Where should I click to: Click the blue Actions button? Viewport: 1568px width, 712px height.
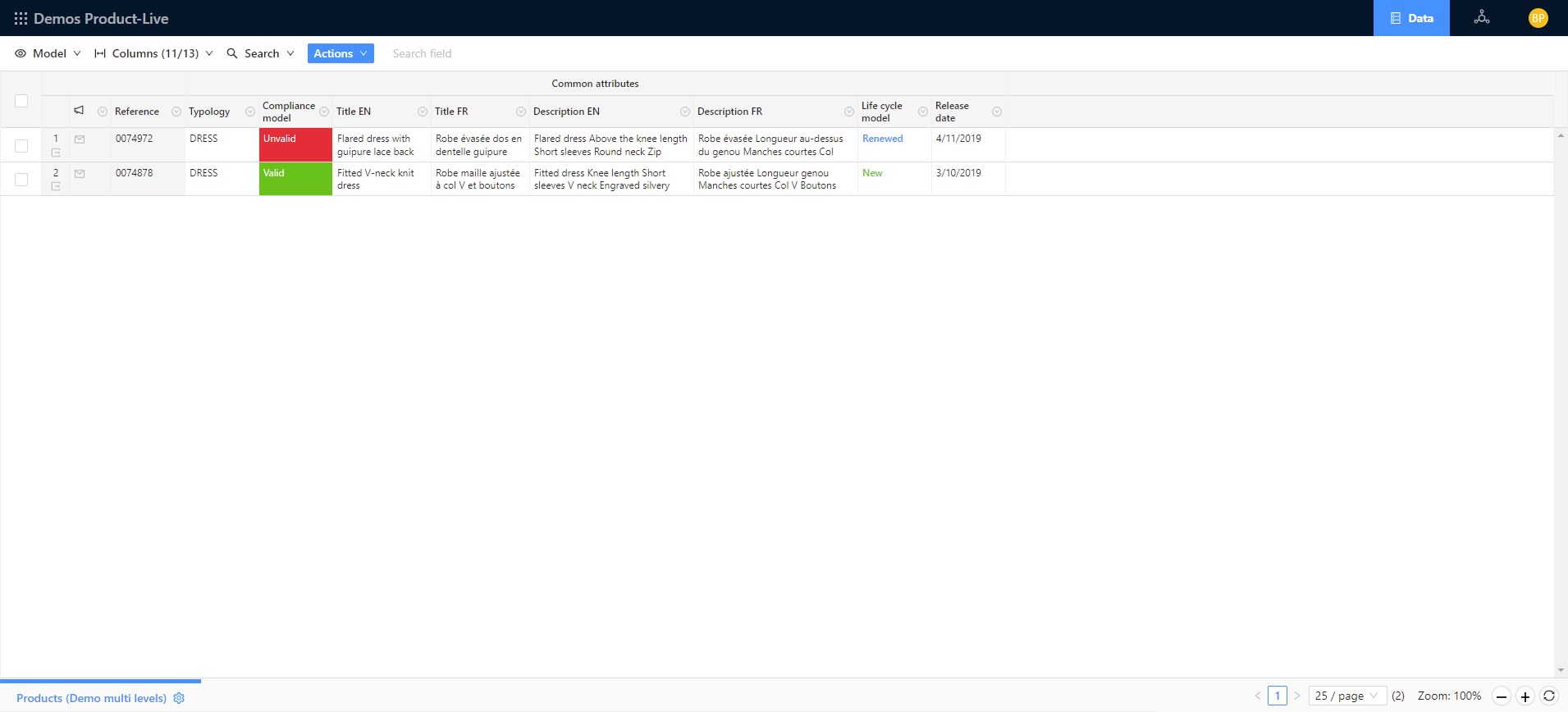pyautogui.click(x=341, y=53)
